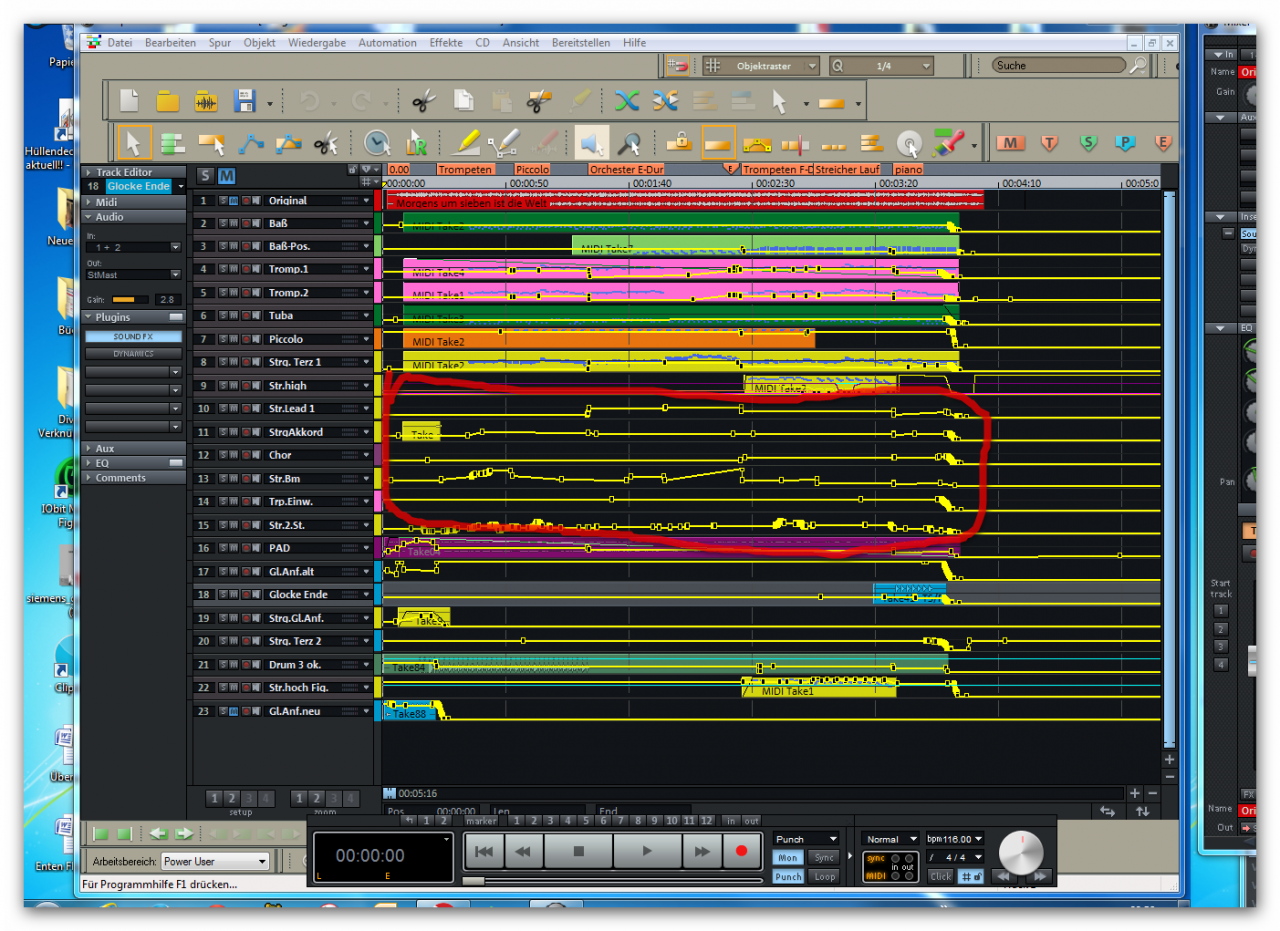
Task: Click the transport Stop button
Action: coord(578,851)
